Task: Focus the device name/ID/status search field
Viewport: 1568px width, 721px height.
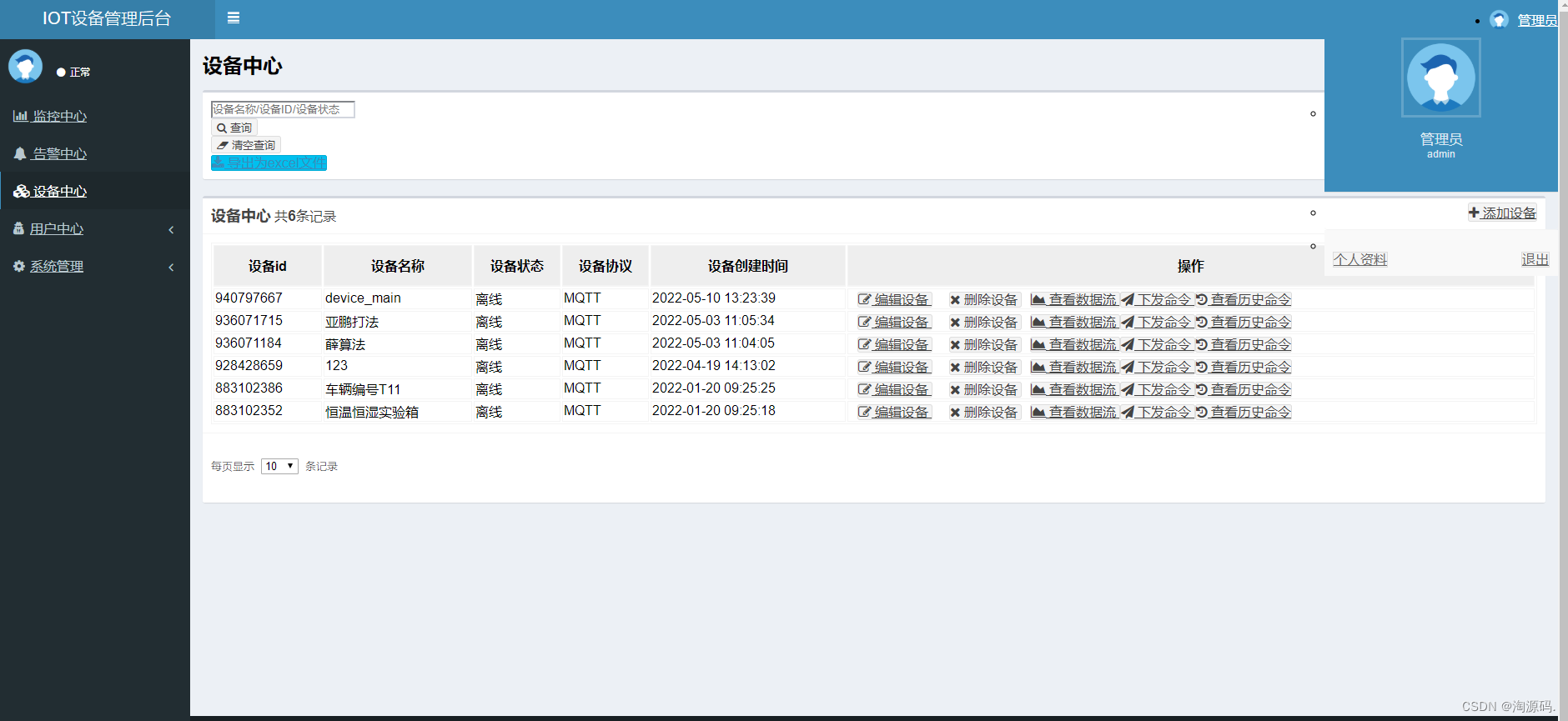Action: 283,109
